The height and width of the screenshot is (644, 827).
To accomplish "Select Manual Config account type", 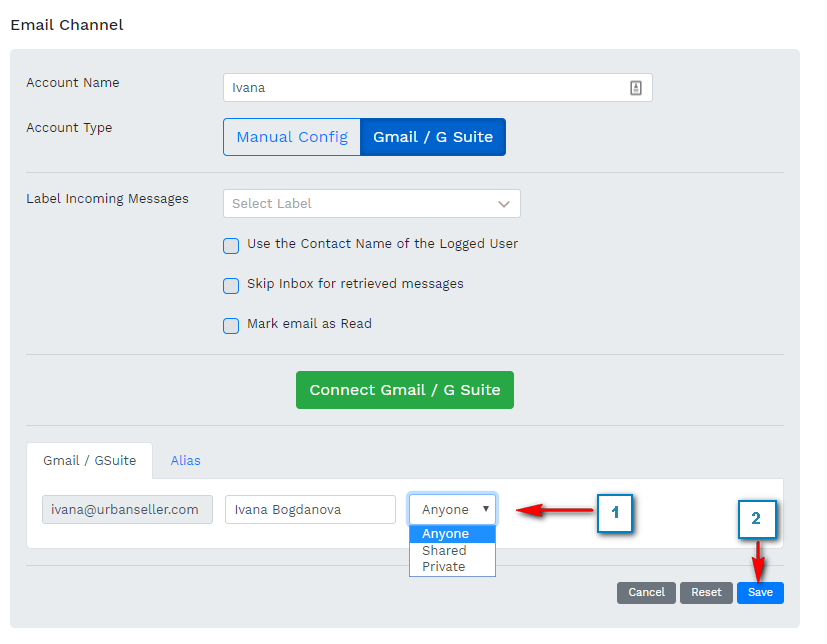I will (x=292, y=137).
